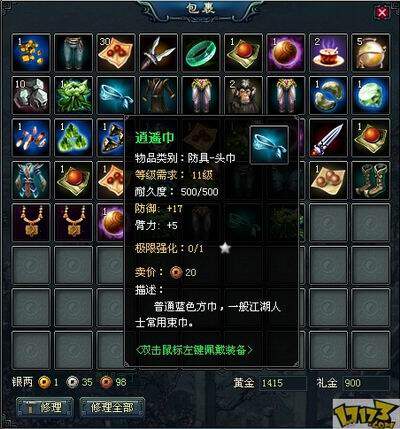Image resolution: width=400 pixels, height=429 pixels.
Task: Click the stack of ten silver ore
Action: 31,95
